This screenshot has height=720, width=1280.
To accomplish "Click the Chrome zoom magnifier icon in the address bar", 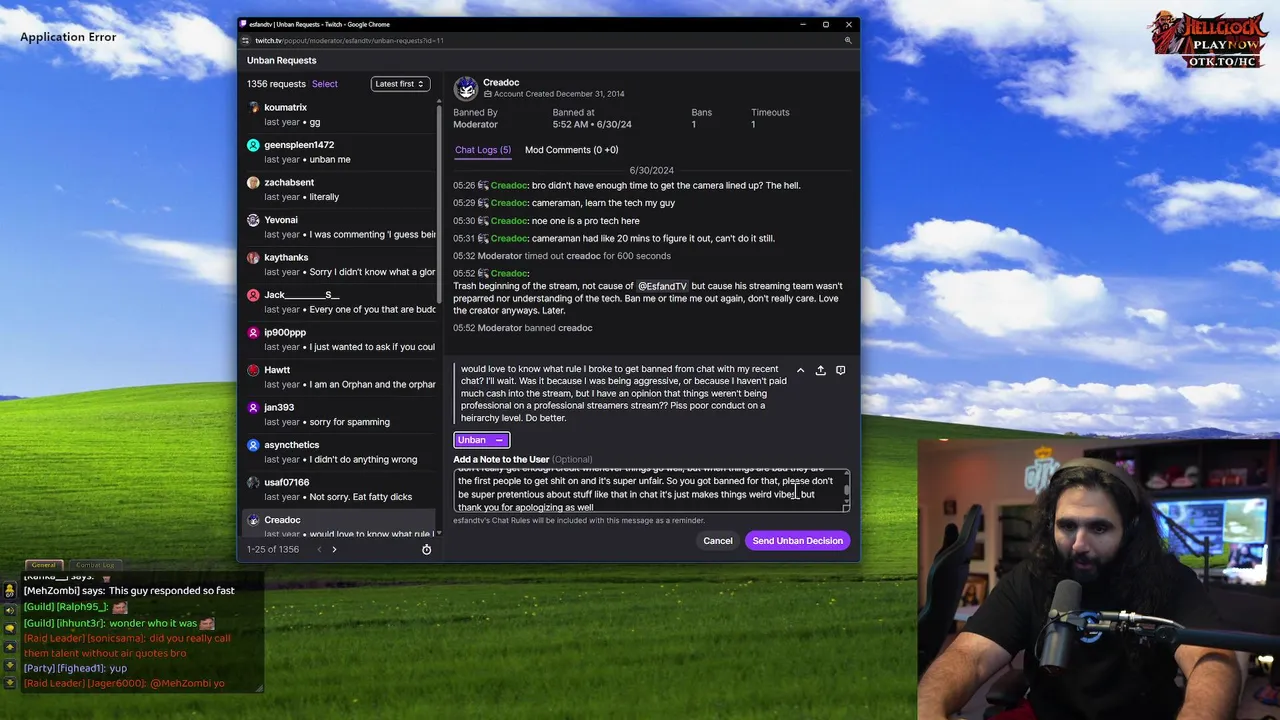I will coord(848,41).
